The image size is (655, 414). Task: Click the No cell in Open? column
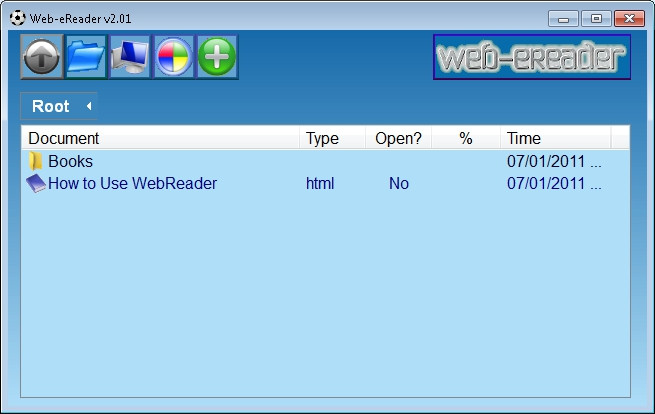[x=399, y=183]
